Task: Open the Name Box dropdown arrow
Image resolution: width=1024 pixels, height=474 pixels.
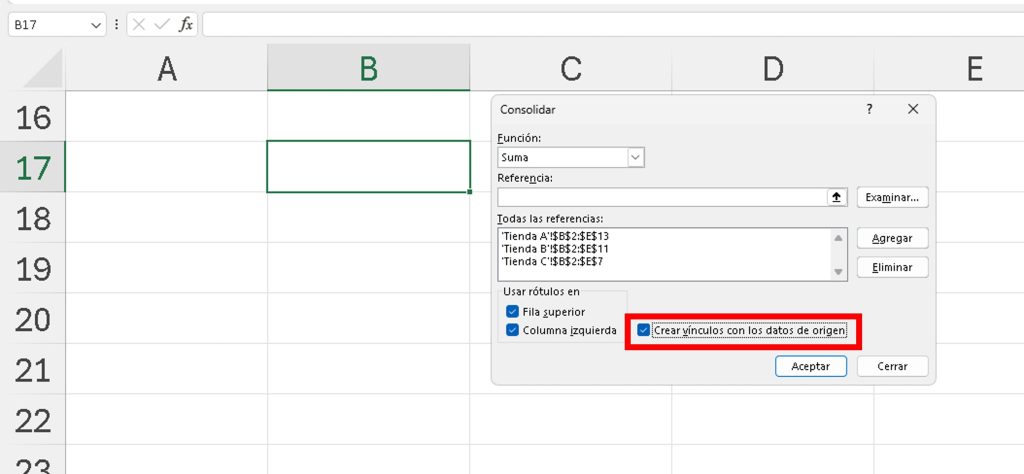Action: pos(96,24)
